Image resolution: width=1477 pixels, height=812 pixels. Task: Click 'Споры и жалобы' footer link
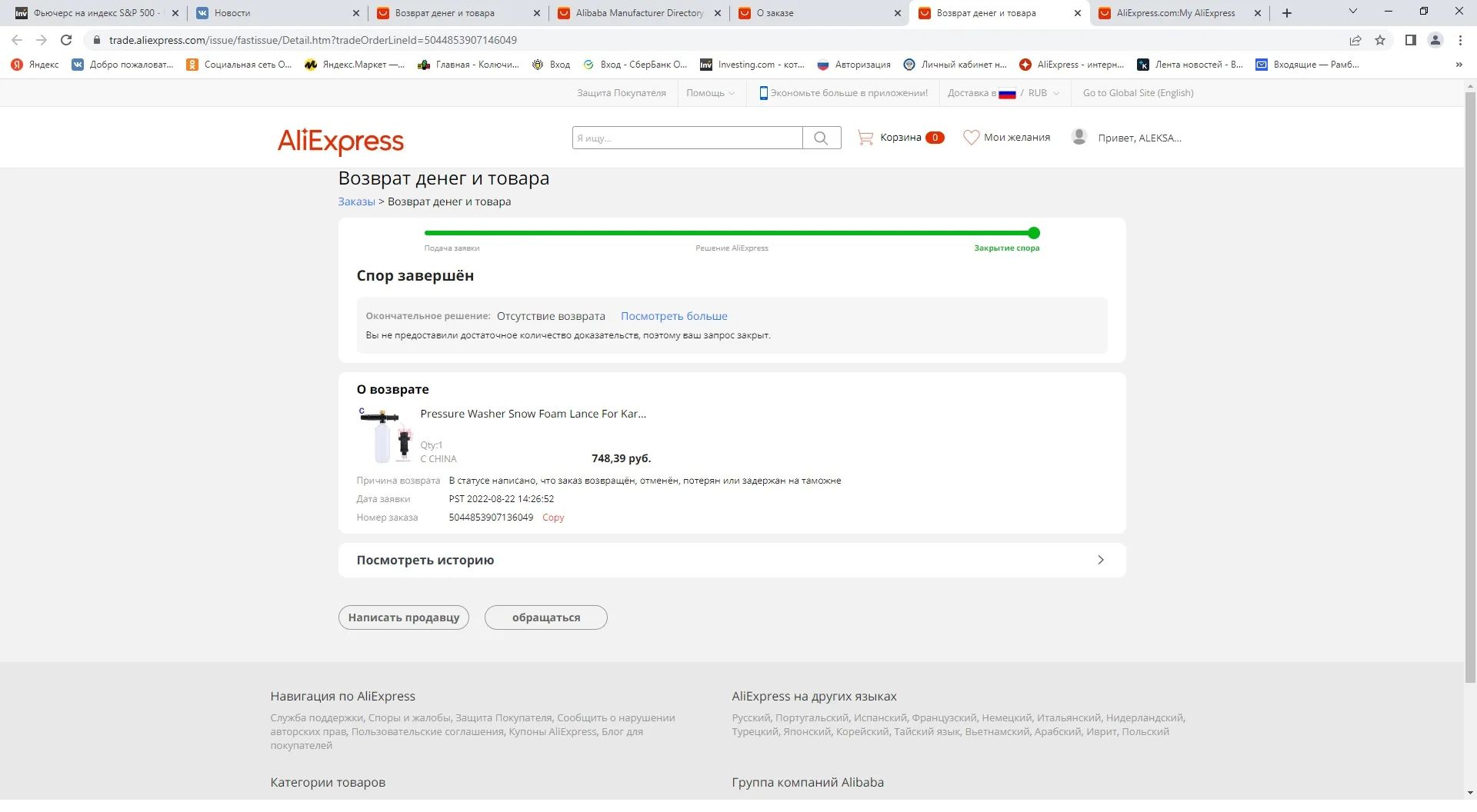408,718
